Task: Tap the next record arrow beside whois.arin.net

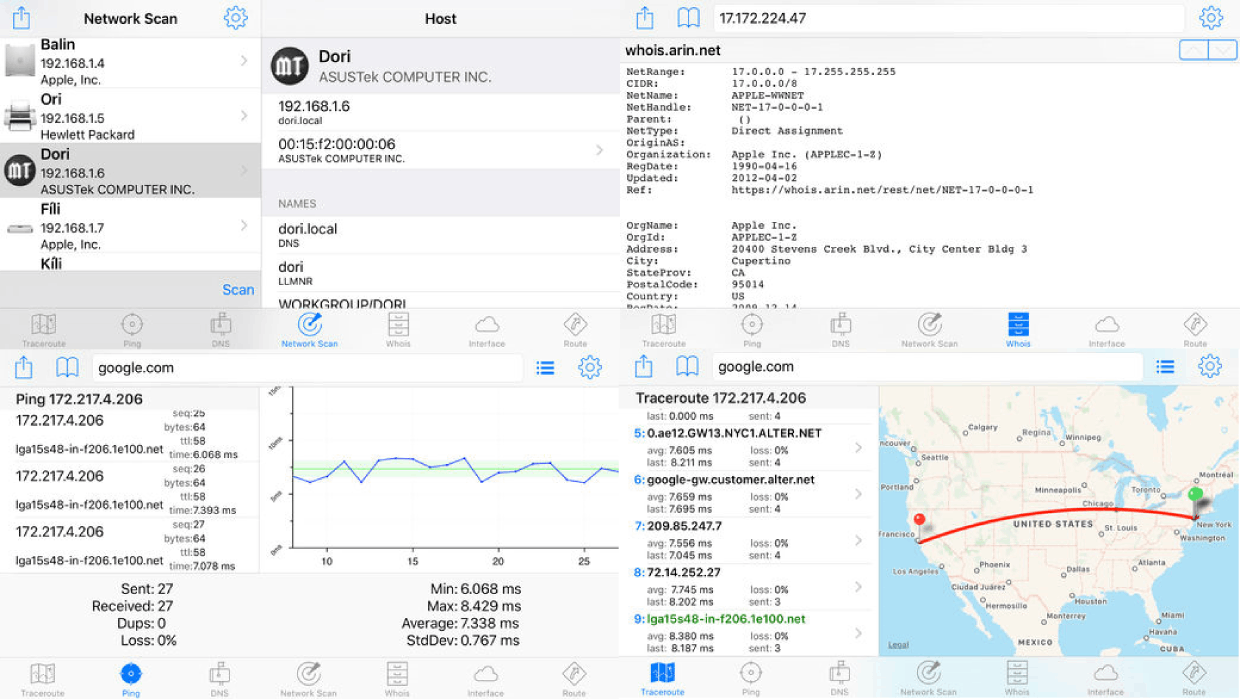Action: coord(1222,49)
